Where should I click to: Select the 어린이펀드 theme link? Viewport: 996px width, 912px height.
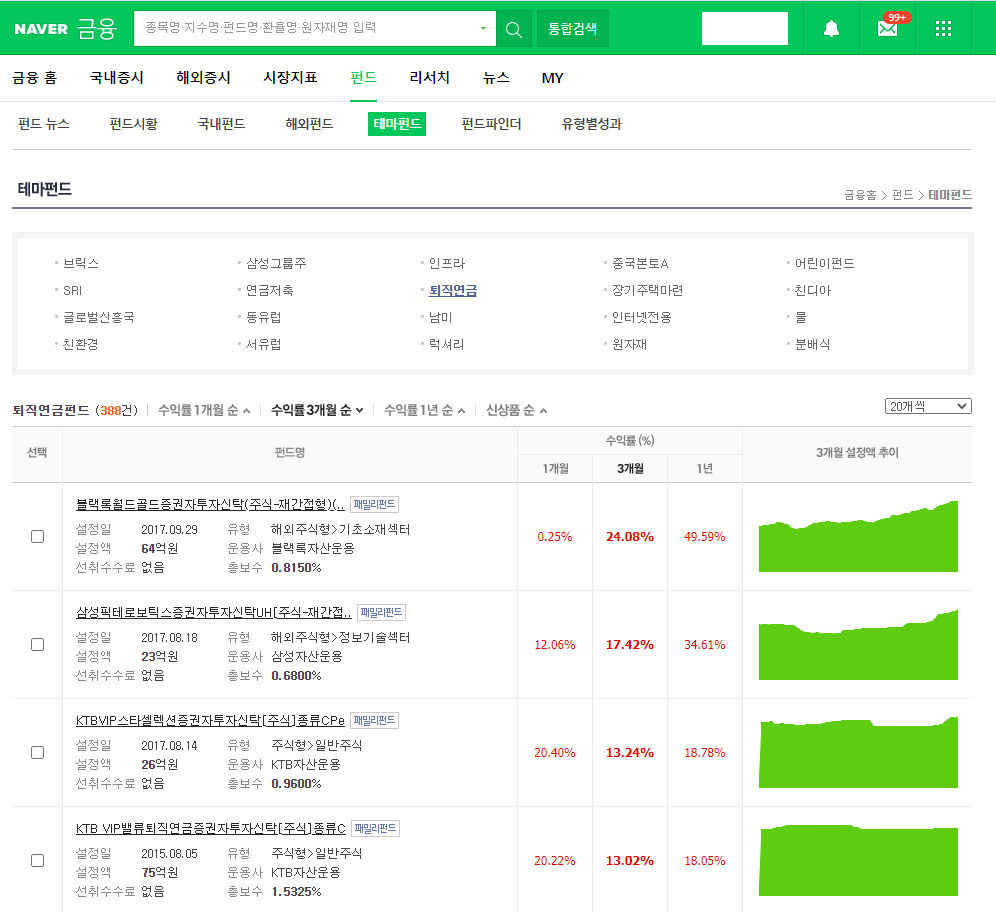[x=824, y=263]
